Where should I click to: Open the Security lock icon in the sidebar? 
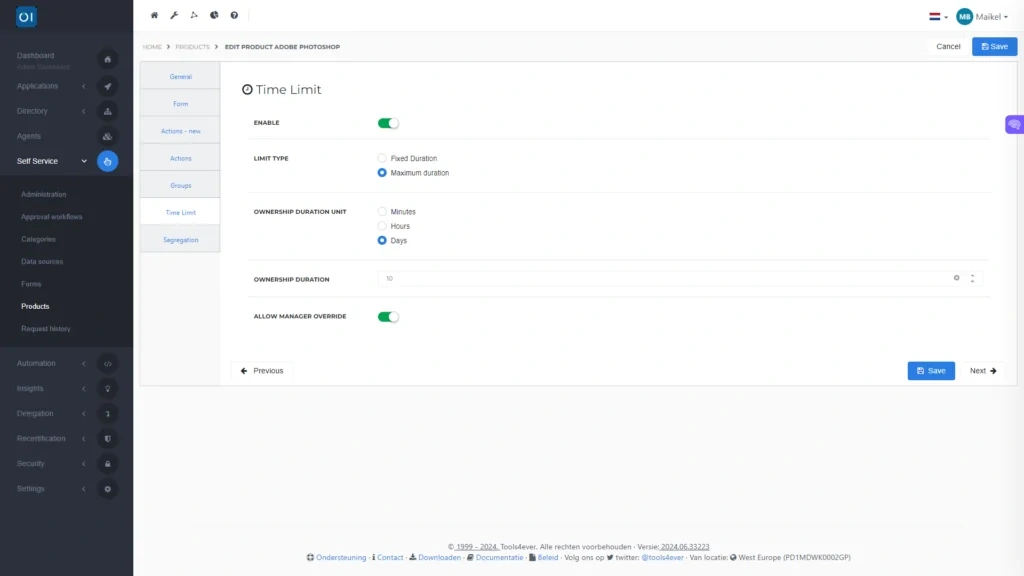tap(107, 463)
